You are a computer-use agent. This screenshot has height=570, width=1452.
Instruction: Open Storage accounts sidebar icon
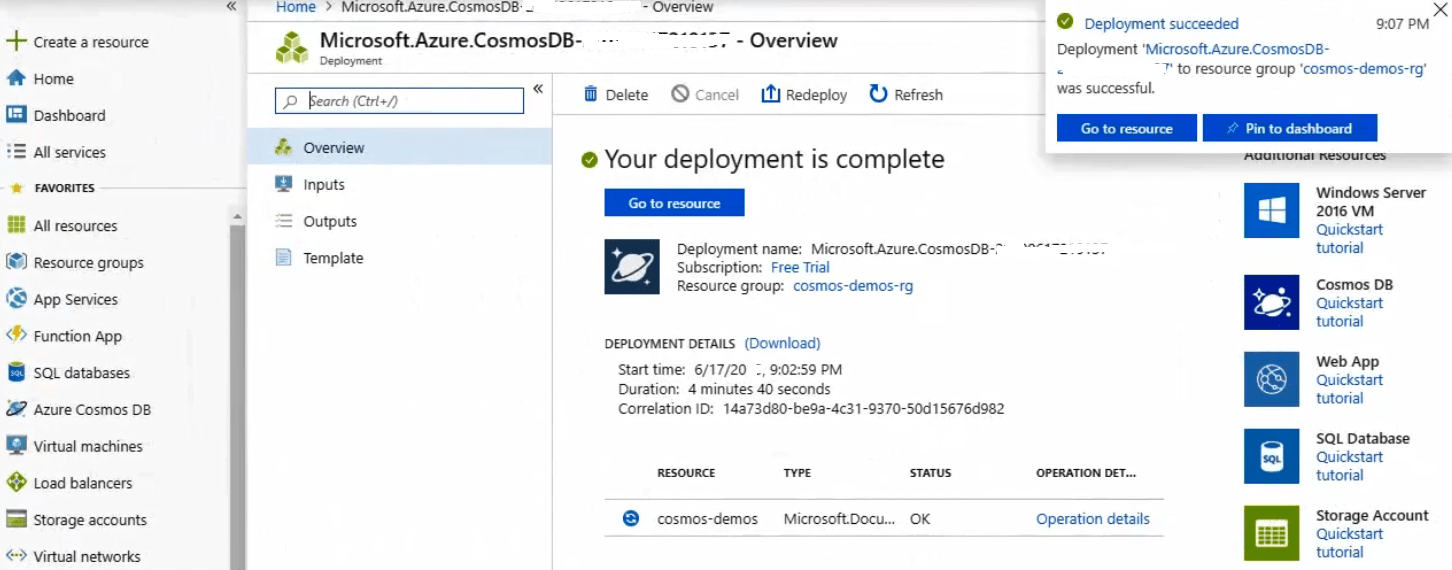16,520
